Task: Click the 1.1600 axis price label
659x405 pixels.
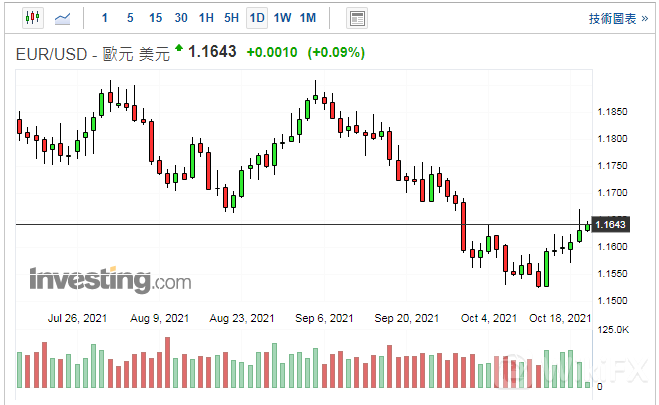Action: tap(612, 247)
